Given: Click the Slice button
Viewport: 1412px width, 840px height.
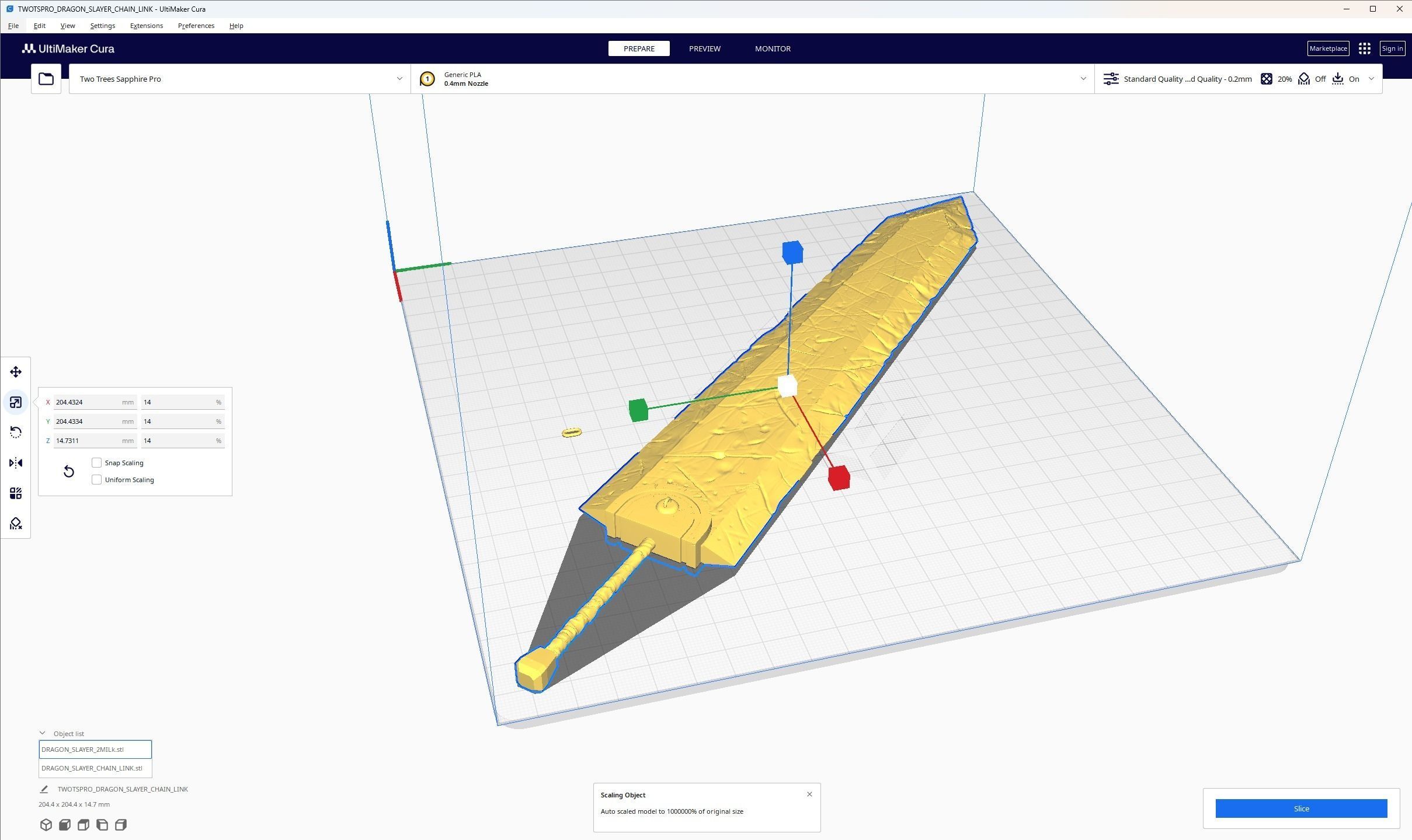Looking at the screenshot, I should click(x=1301, y=808).
